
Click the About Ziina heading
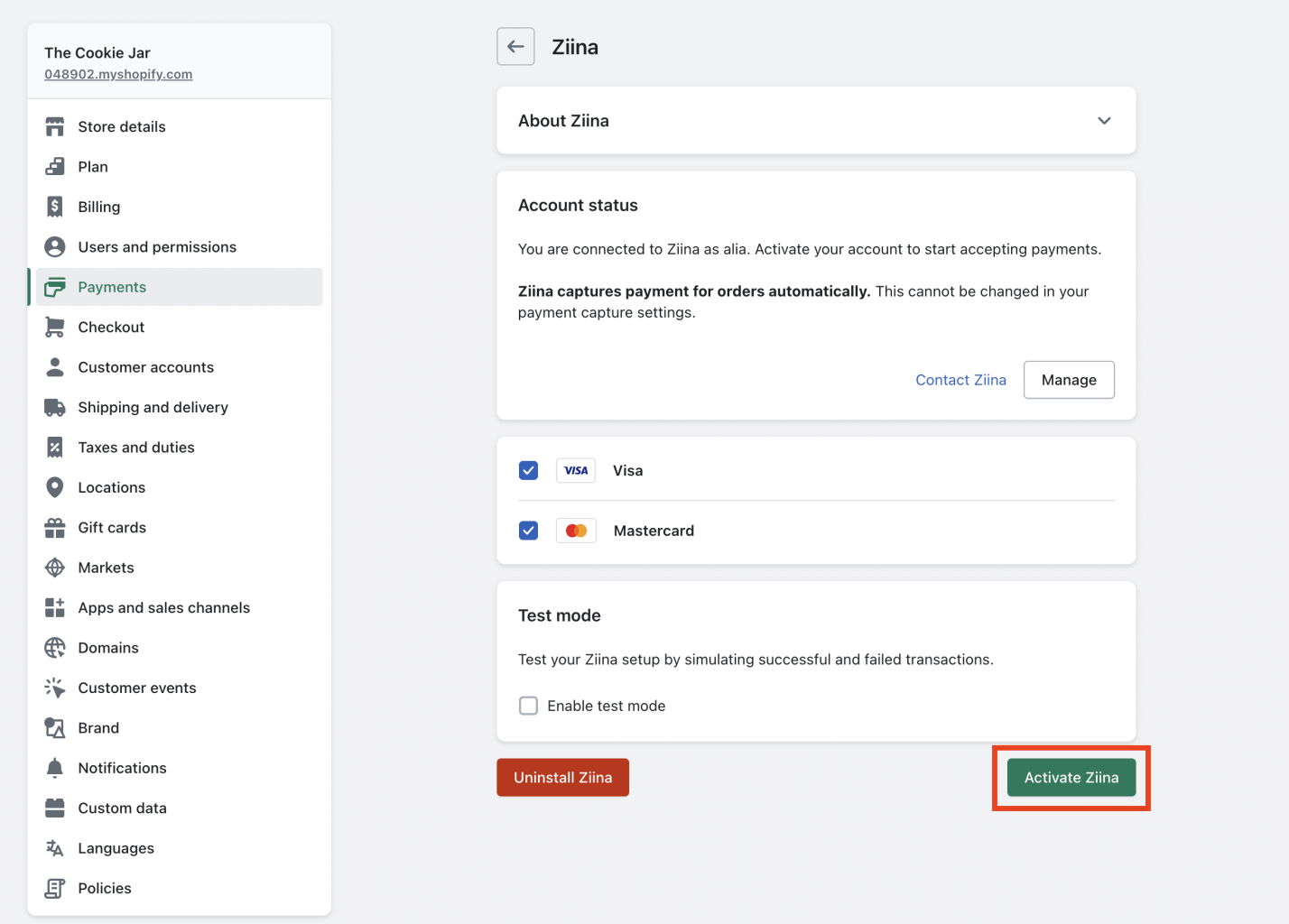pos(563,121)
